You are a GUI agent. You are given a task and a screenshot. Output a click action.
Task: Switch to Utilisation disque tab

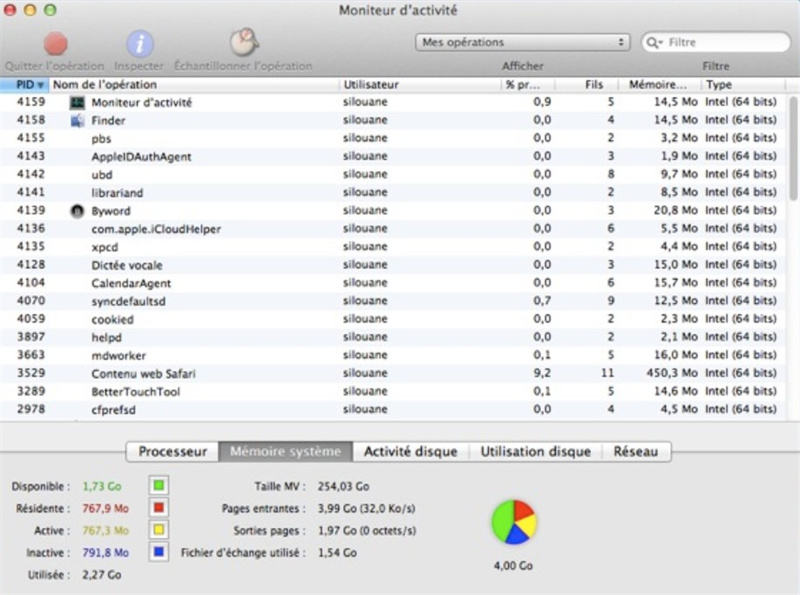coord(536,452)
